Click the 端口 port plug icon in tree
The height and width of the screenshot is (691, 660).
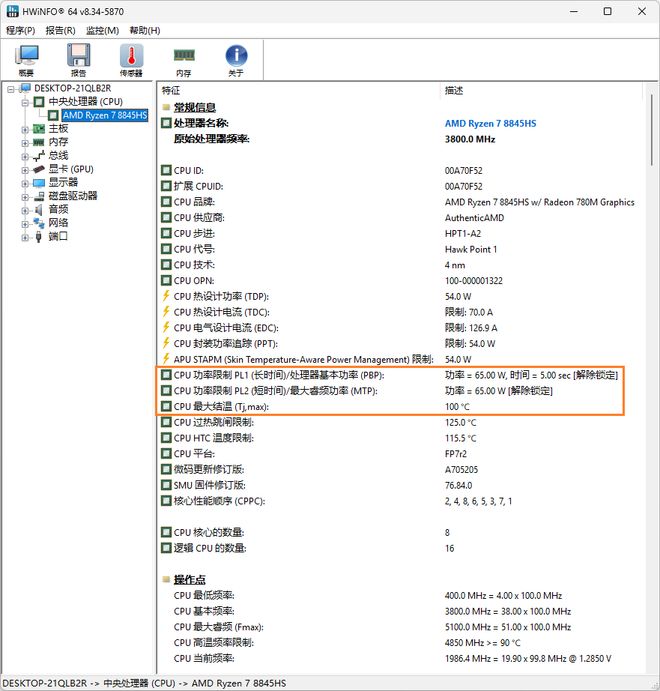[x=39, y=237]
